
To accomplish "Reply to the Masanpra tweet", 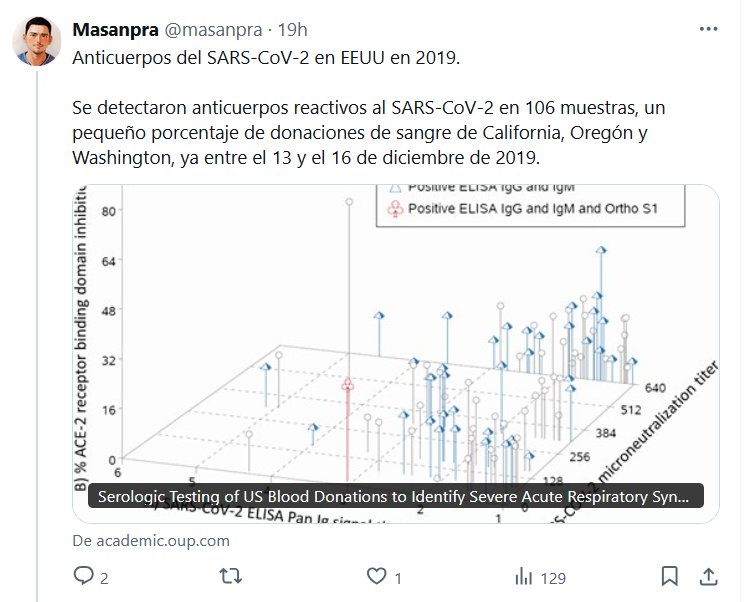I will [84, 576].
